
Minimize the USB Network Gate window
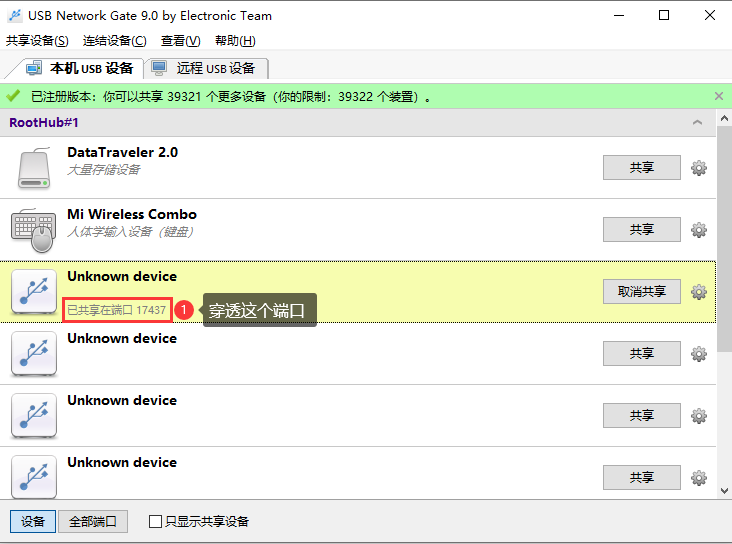pos(619,15)
